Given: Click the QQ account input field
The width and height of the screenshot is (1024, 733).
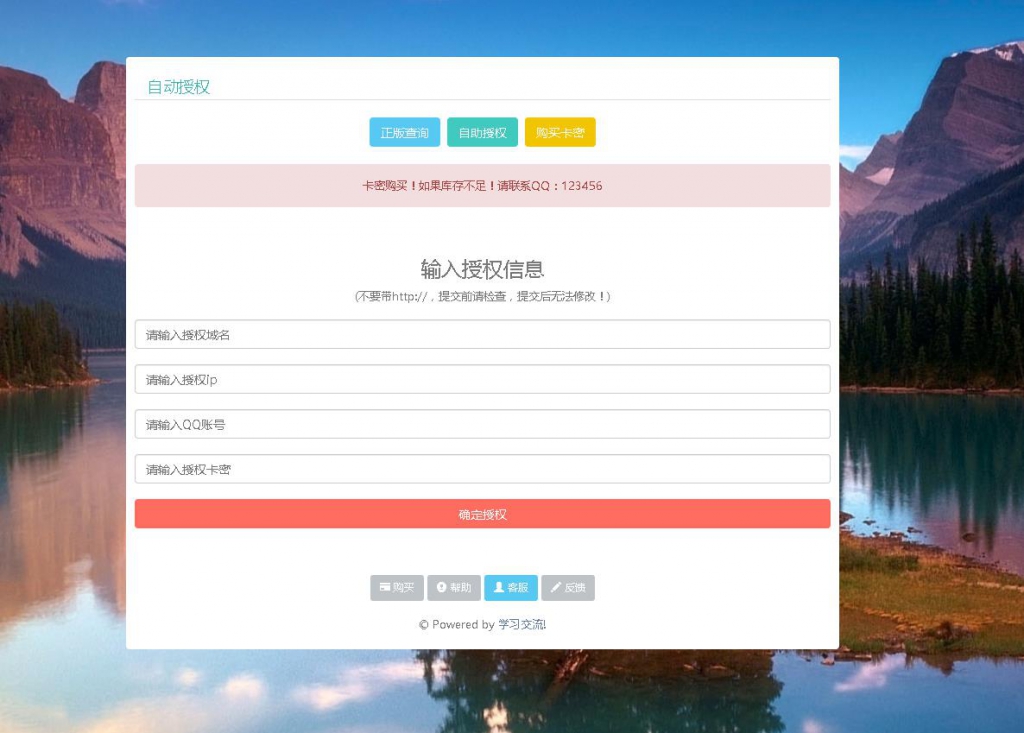Looking at the screenshot, I should (482, 423).
